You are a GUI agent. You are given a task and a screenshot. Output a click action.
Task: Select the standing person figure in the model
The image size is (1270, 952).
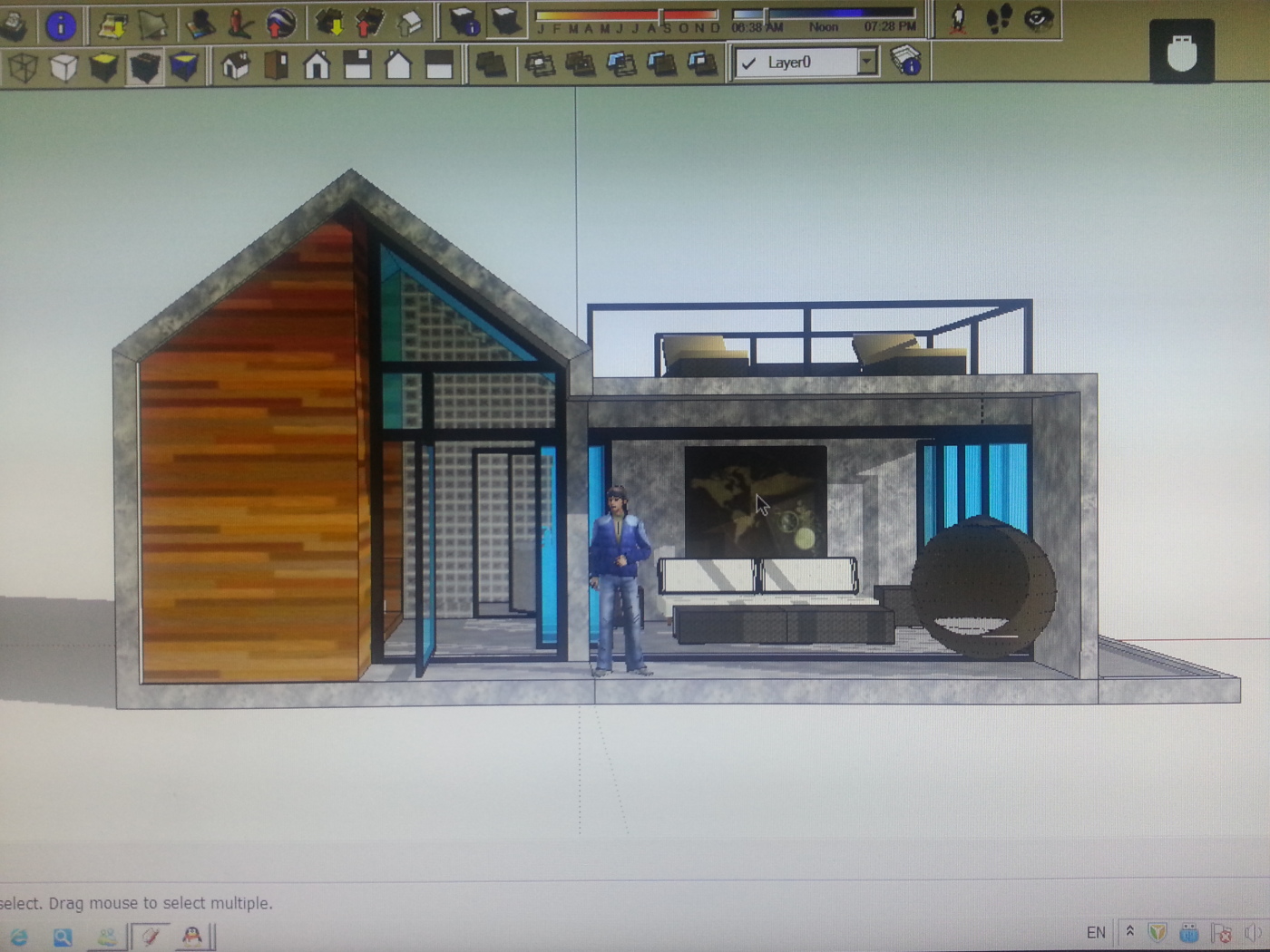pos(620,581)
